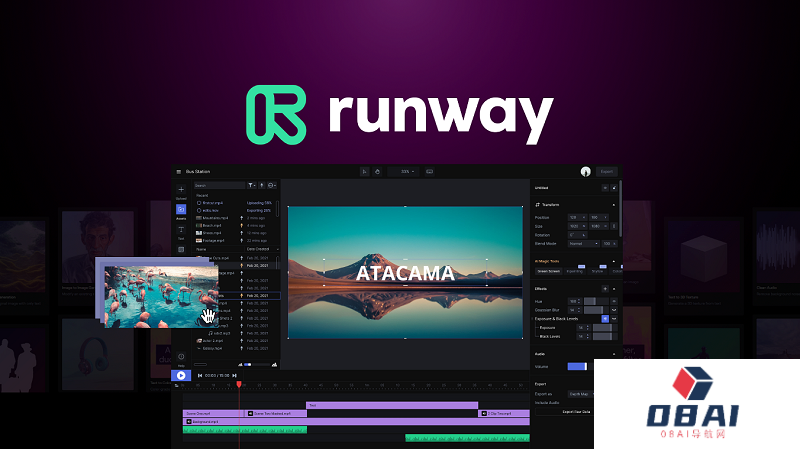Click the user profile avatar
This screenshot has width=800, height=449.
[585, 172]
